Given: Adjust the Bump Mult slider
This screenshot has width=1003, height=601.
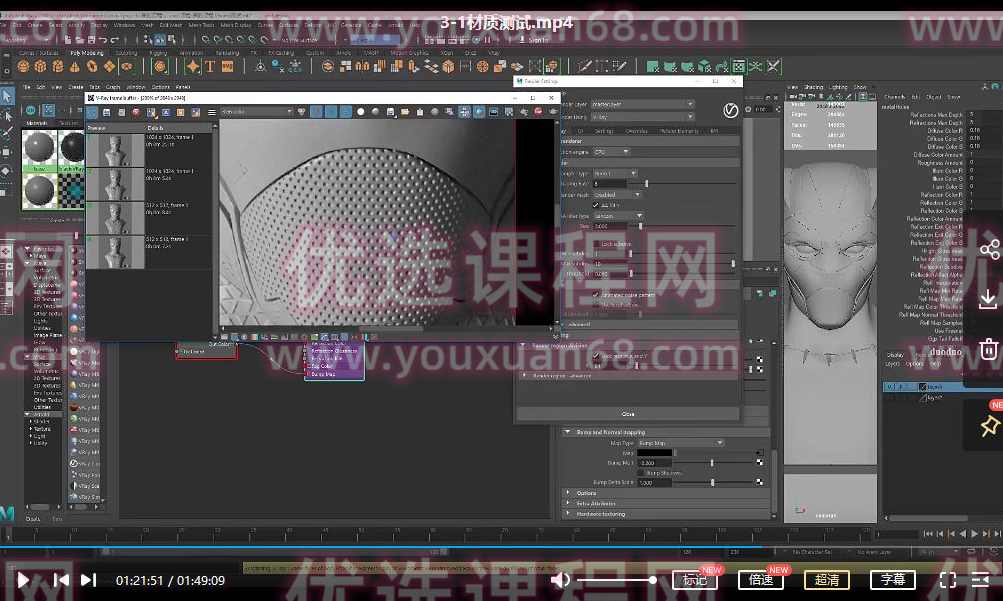Looking at the screenshot, I should [712, 463].
